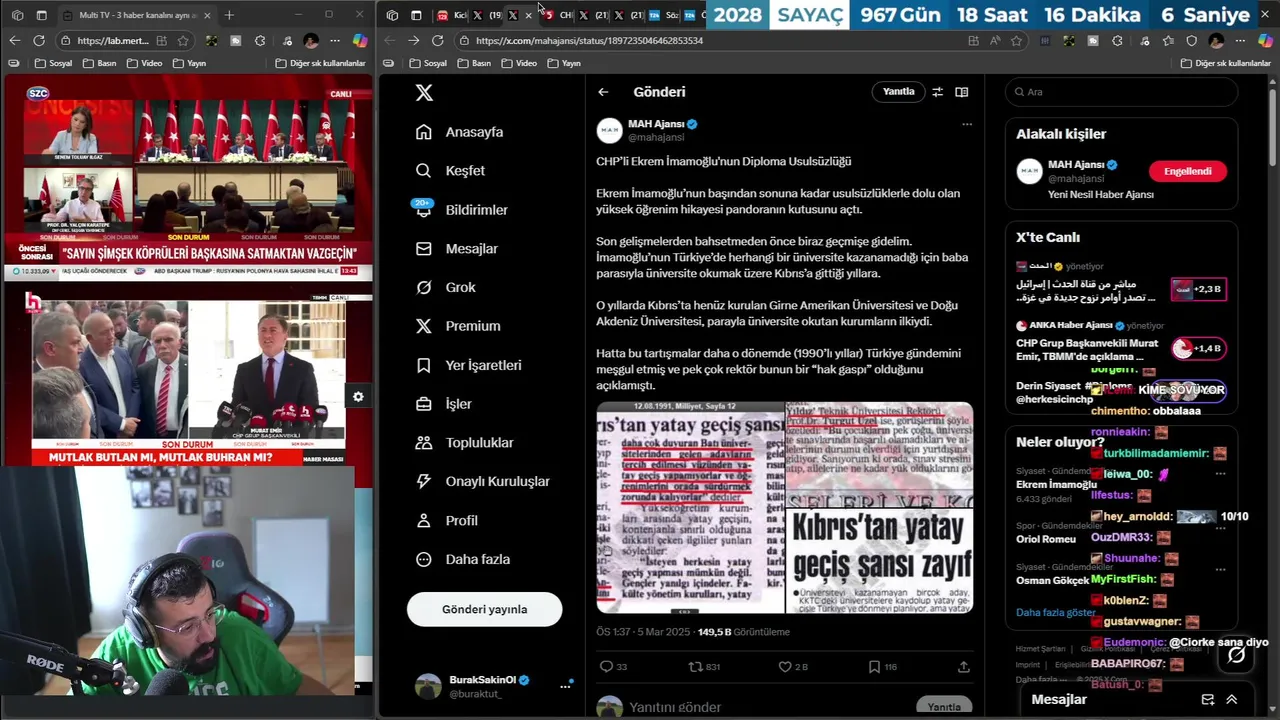The height and width of the screenshot is (720, 1280).
Task: Select the SZC live stream video
Action: click(x=187, y=178)
